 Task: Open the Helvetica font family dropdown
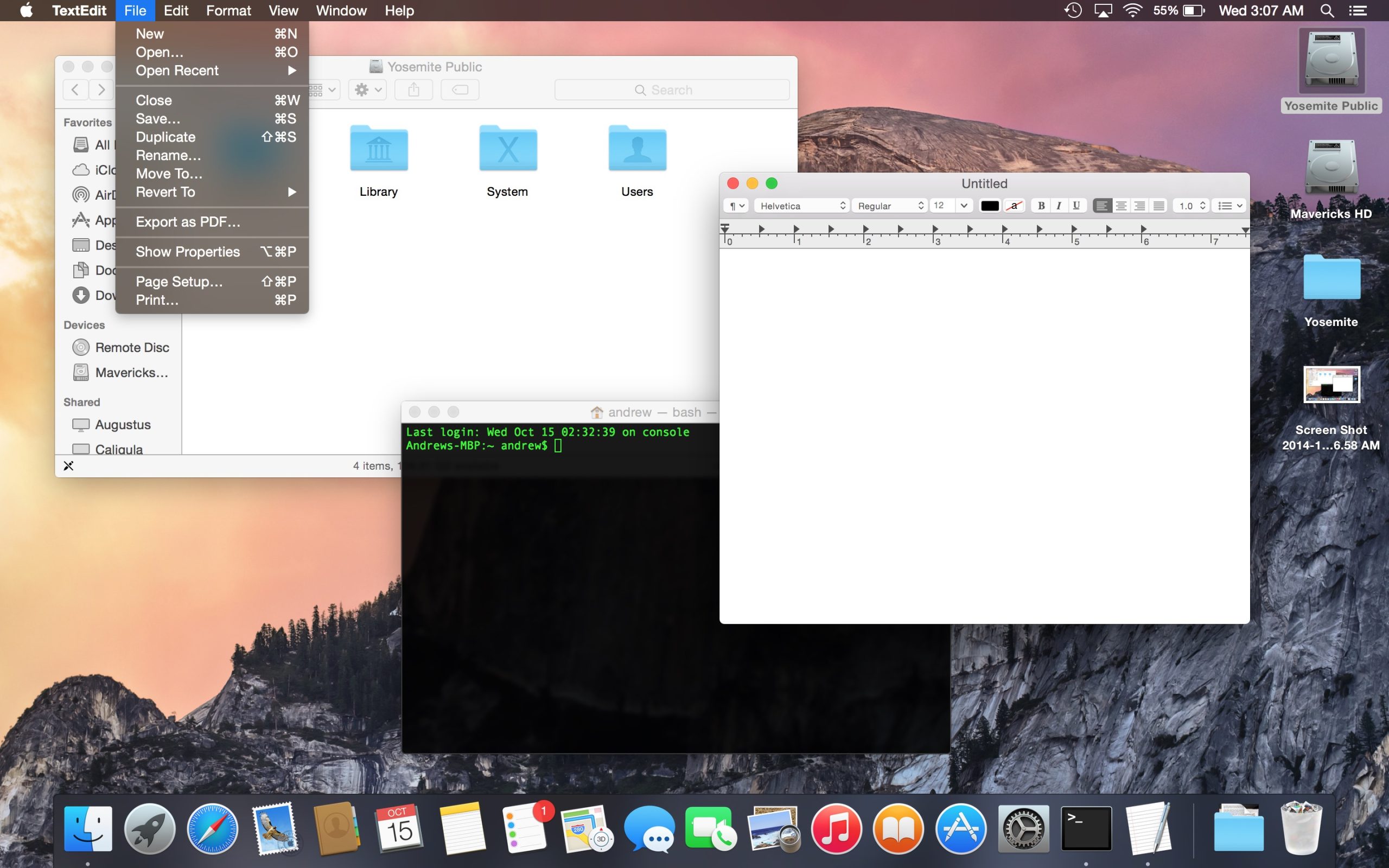[801, 206]
